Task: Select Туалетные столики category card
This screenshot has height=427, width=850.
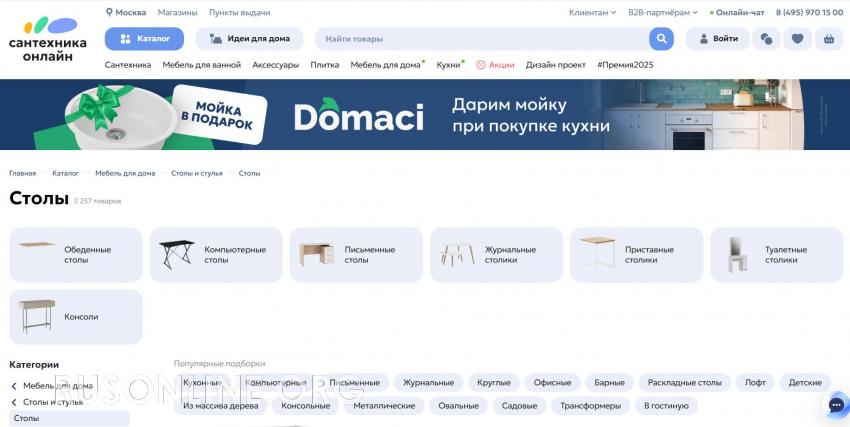Action: [x=777, y=255]
